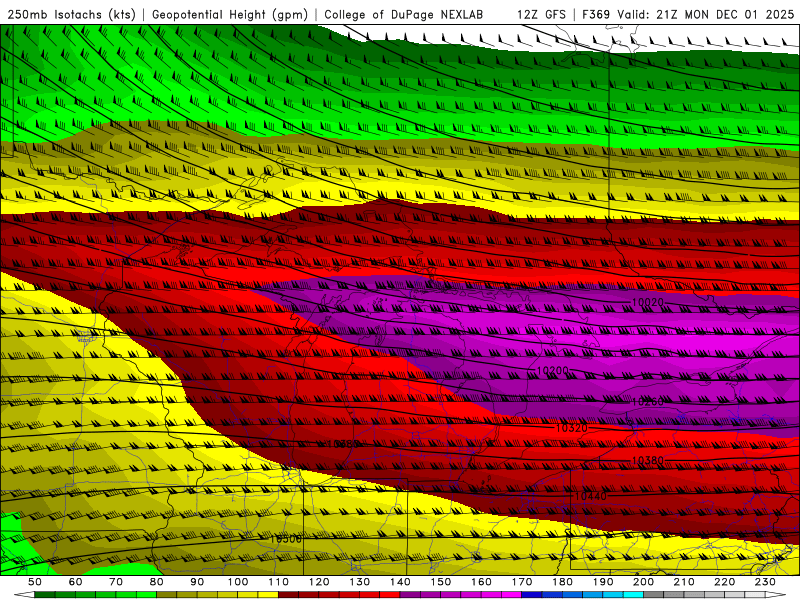The height and width of the screenshot is (600, 800).
Task: Click the 140 value on the color scale
Action: pyautogui.click(x=400, y=582)
